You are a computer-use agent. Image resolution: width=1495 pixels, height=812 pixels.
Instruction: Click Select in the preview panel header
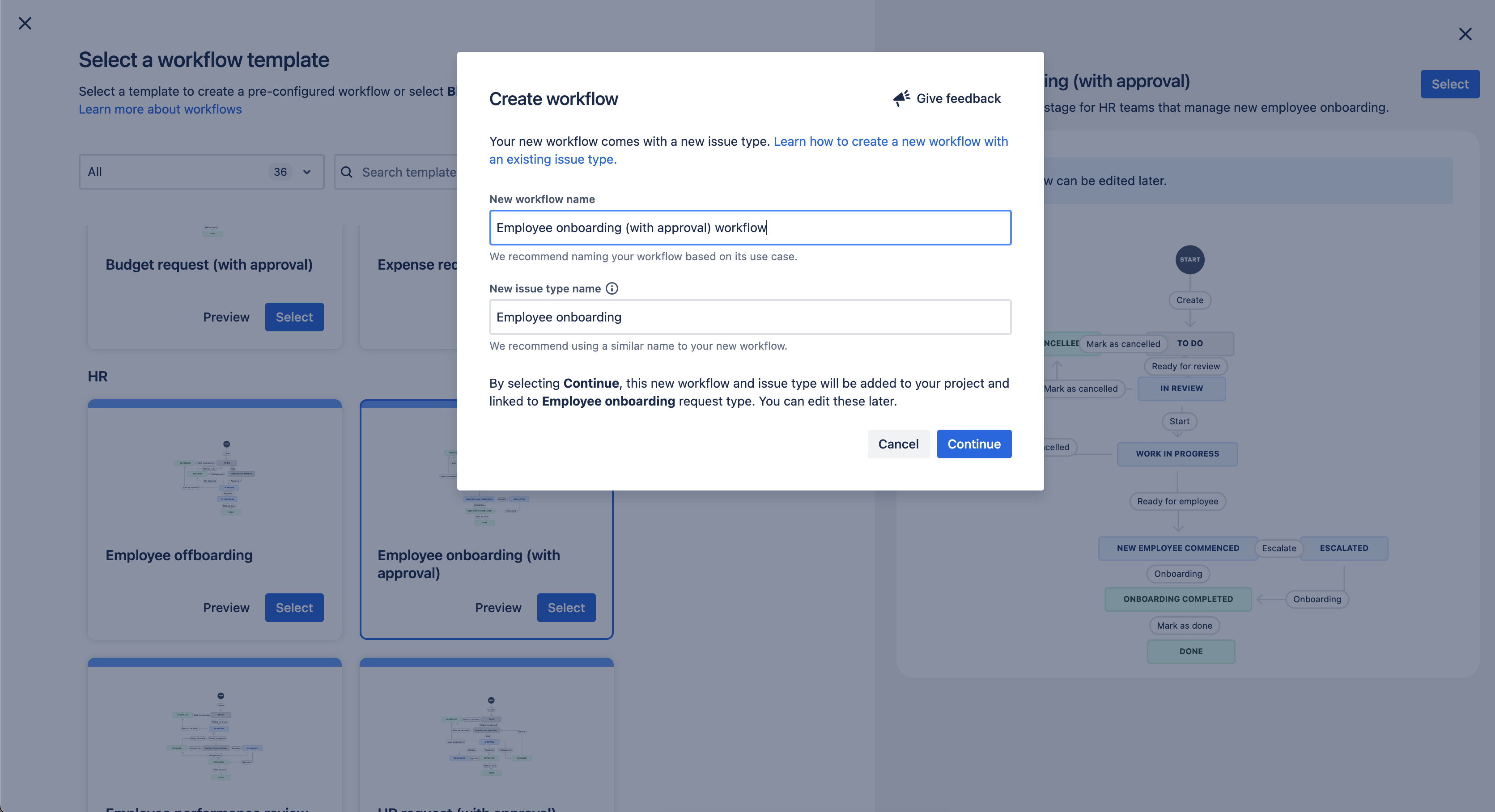[1450, 84]
